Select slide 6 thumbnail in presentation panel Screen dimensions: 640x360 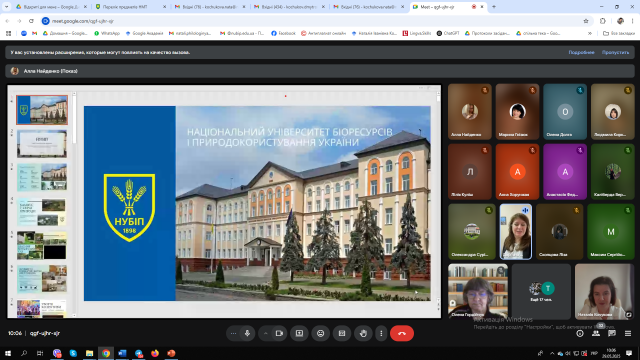tap(42, 279)
